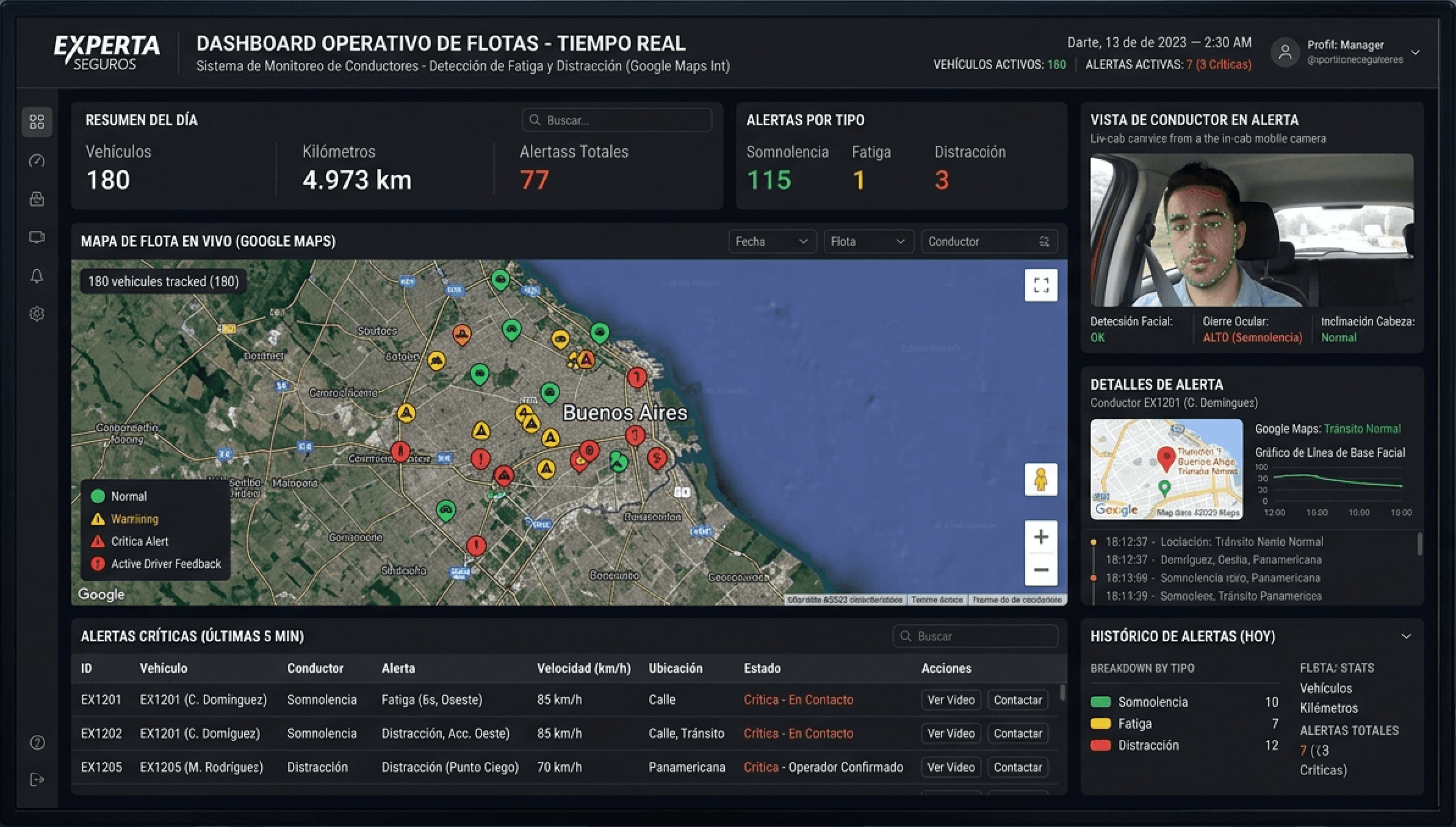Click the 18:12:37 Locación log entry
The image size is (1456, 827).
click(x=1214, y=542)
